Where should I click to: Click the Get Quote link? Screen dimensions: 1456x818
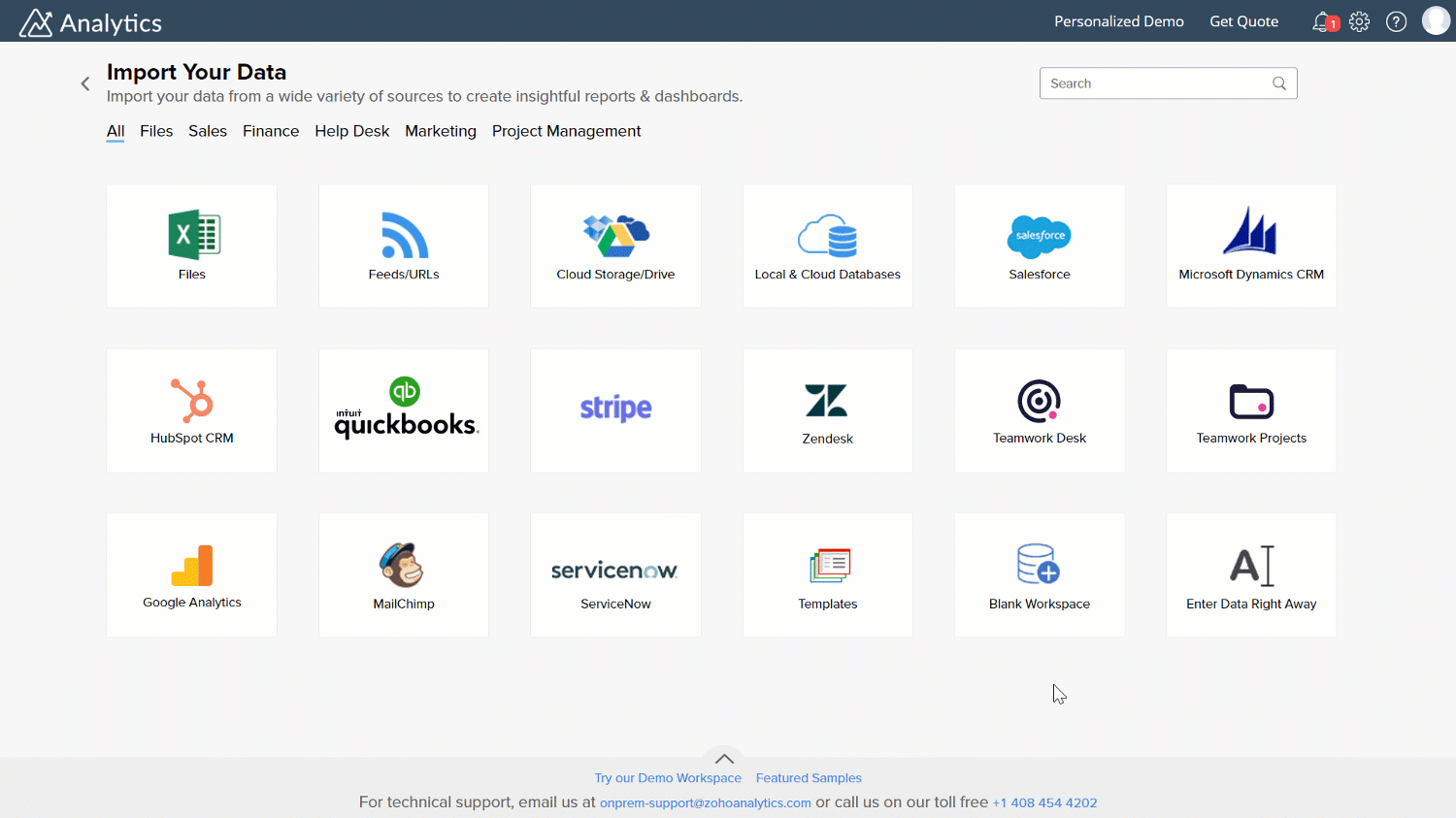(x=1243, y=21)
